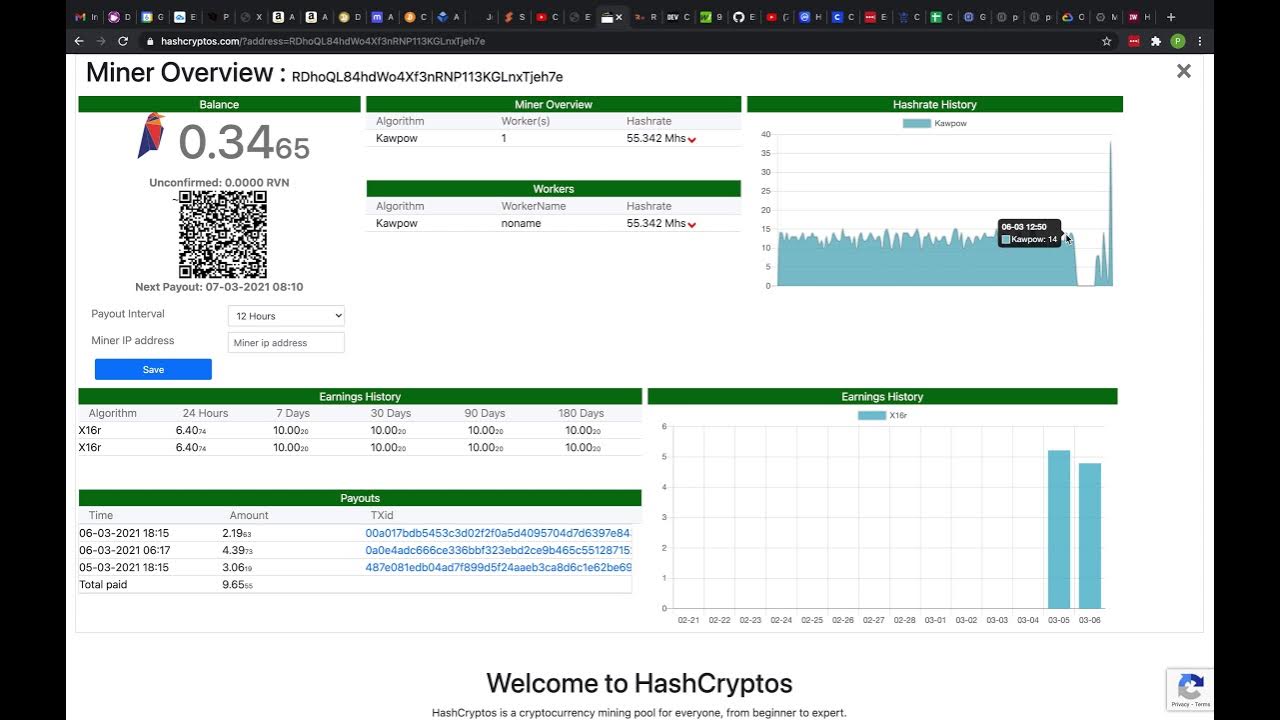Open the red extension icon in the toolbar

1134,41
